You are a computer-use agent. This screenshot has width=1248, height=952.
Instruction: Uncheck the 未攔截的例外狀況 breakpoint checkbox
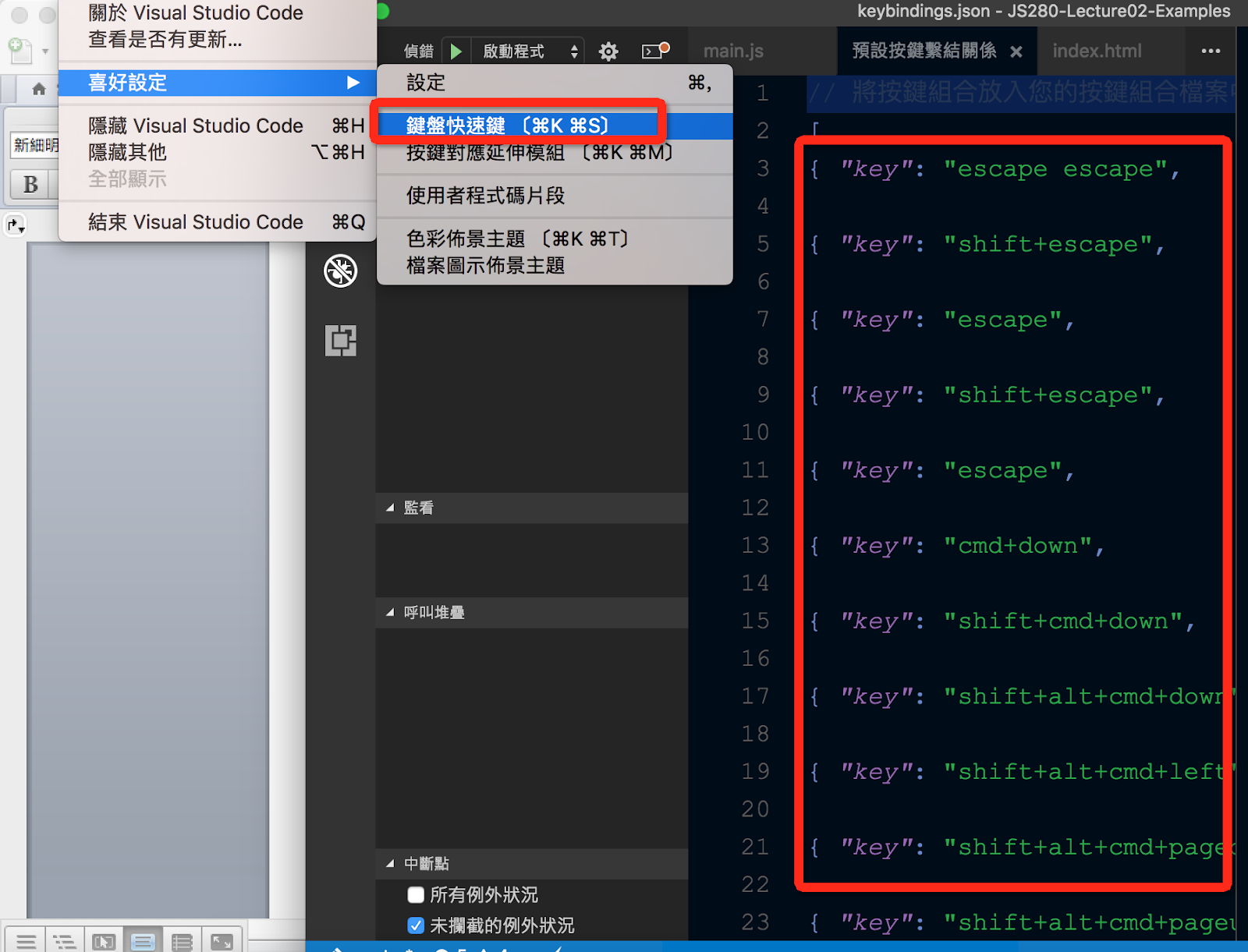pyautogui.click(x=416, y=925)
